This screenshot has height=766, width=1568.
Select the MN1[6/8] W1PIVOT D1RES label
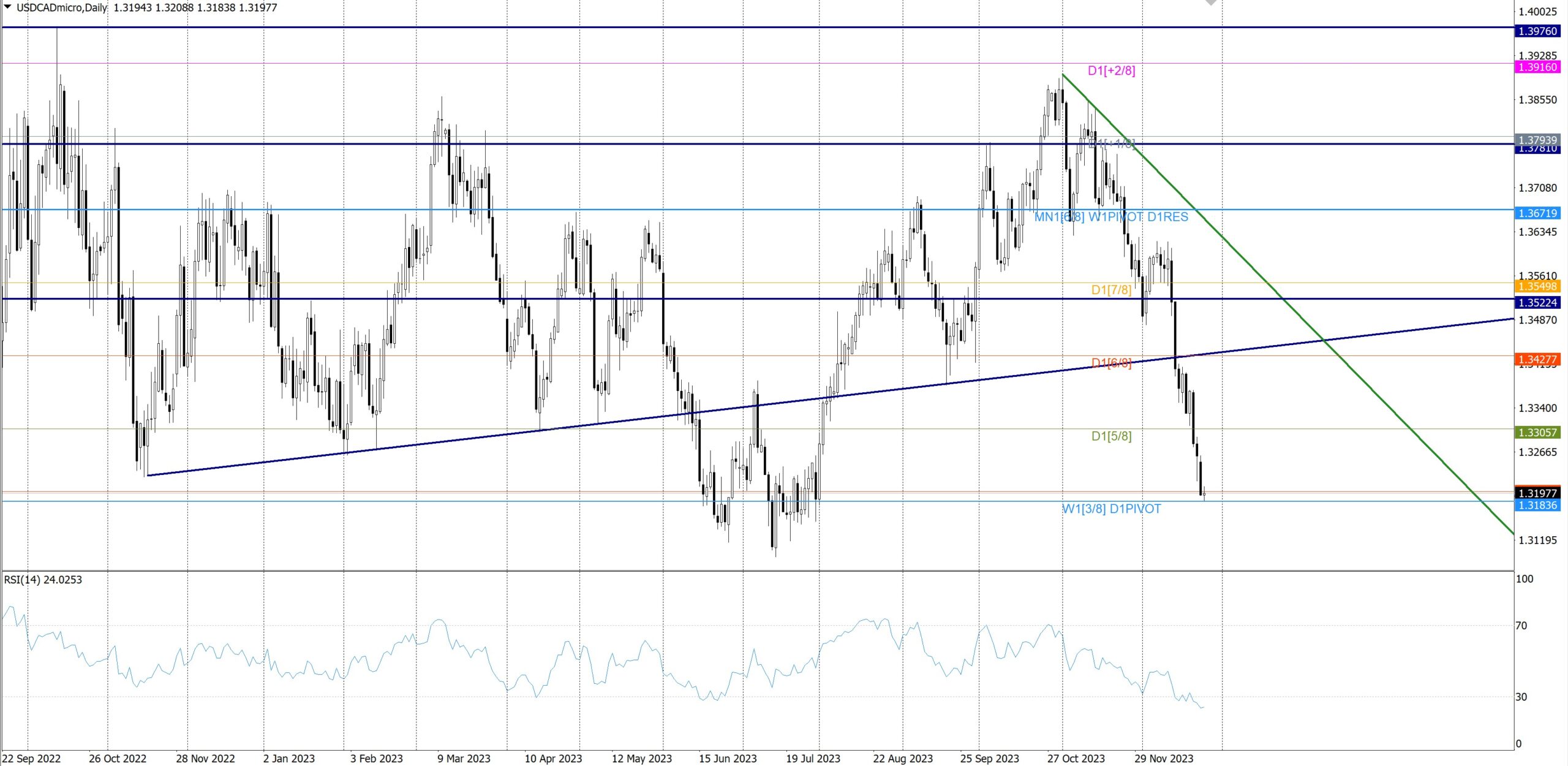(1111, 217)
